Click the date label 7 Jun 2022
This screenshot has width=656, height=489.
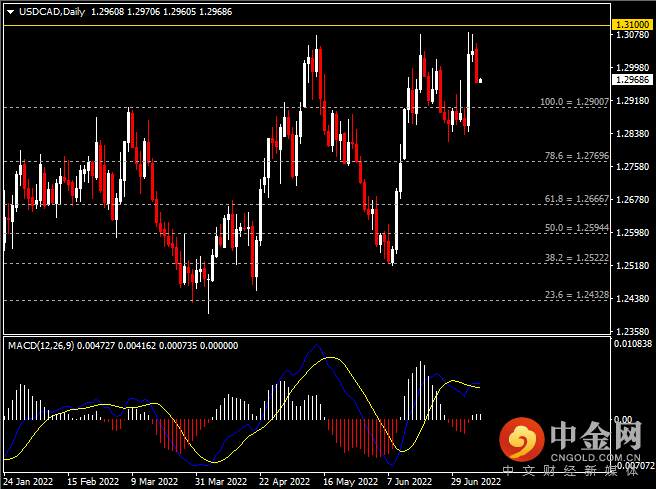[409, 481]
